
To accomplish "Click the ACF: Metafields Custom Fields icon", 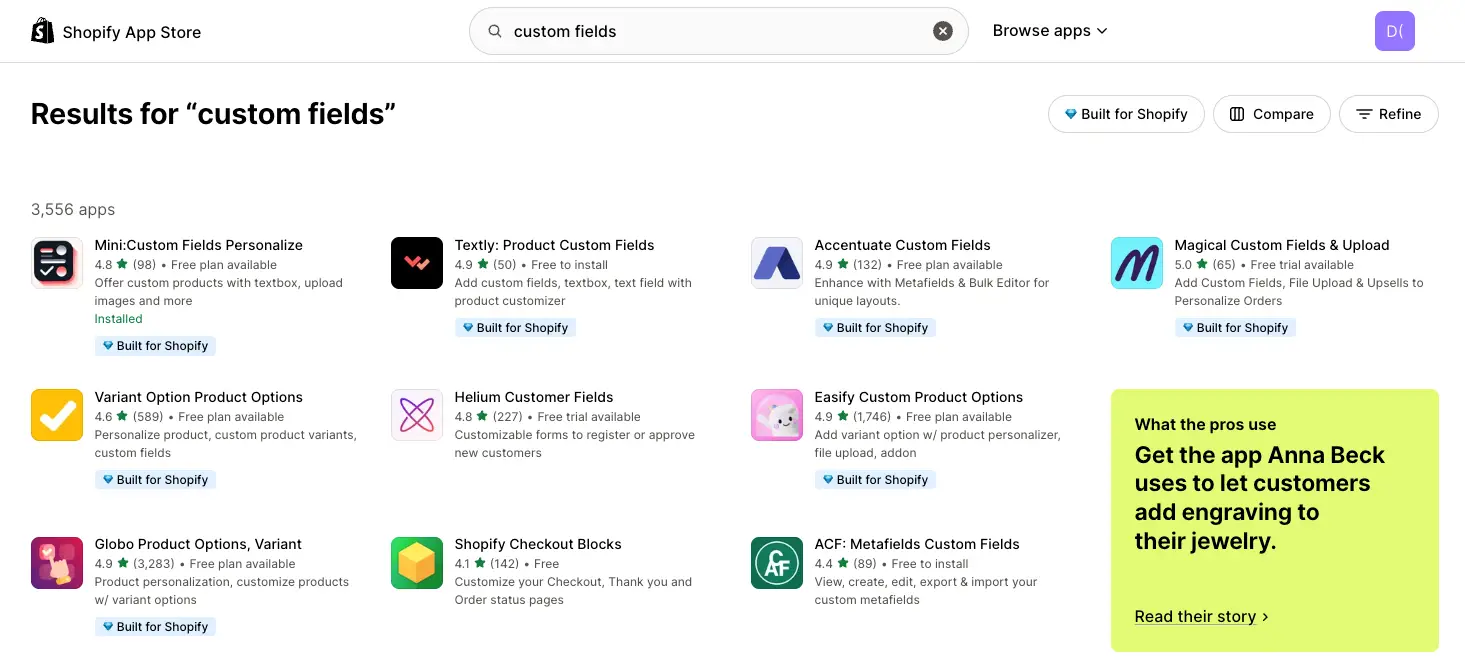I will (776, 562).
